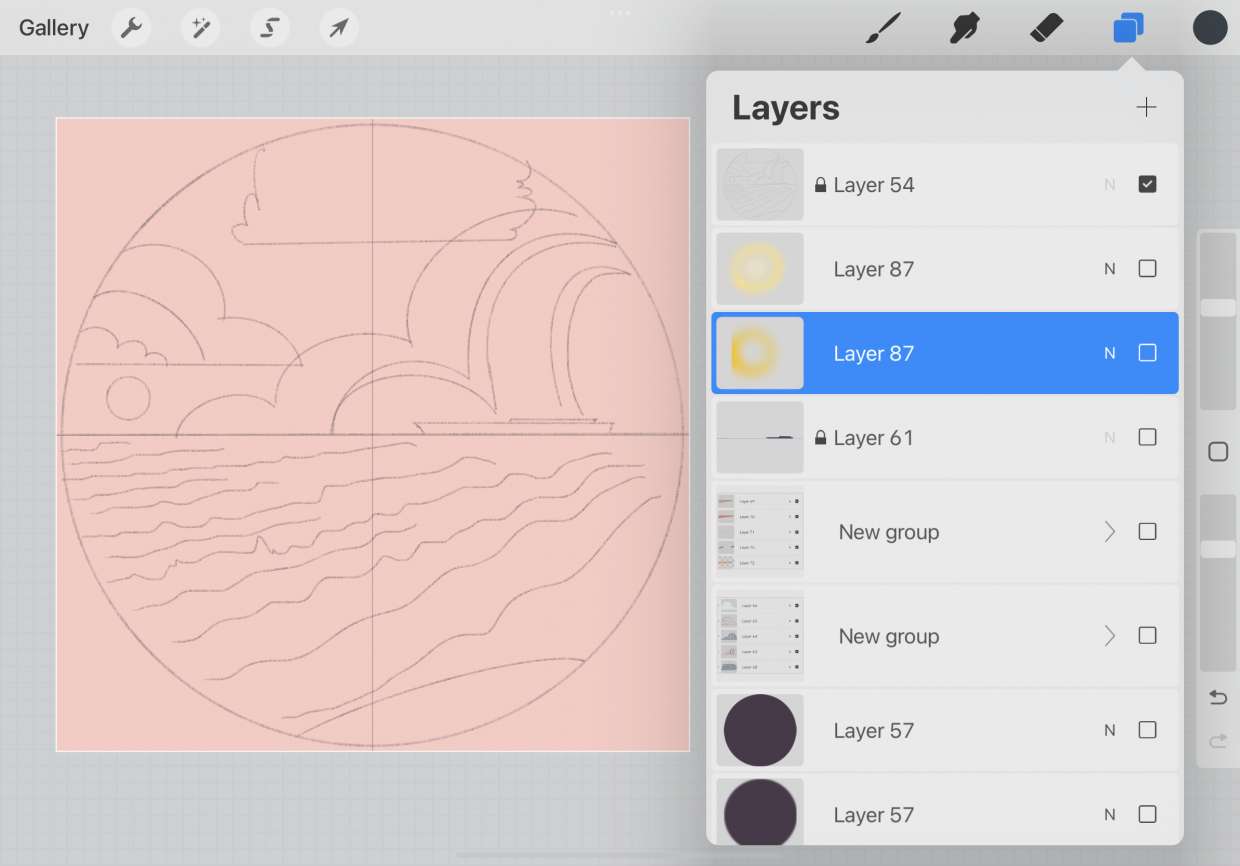Activate the Transform arrow tool

pyautogui.click(x=339, y=28)
